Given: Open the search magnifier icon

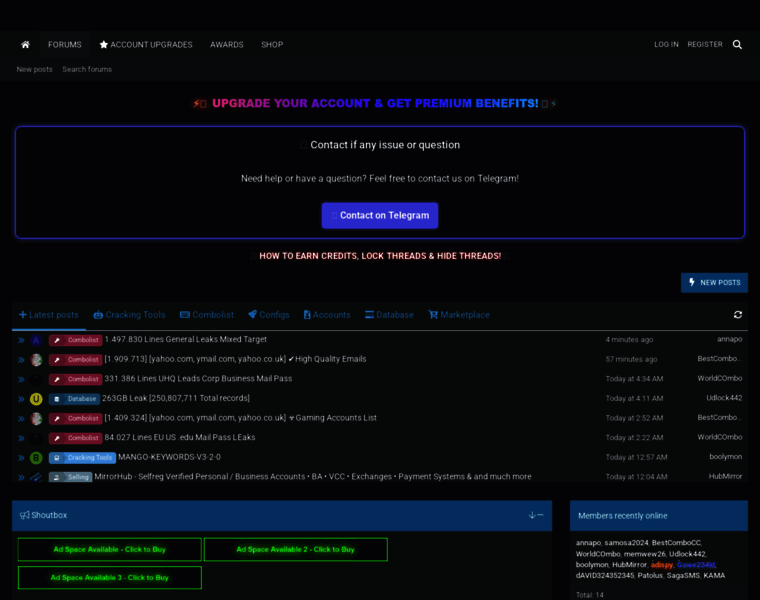Looking at the screenshot, I should 737,45.
